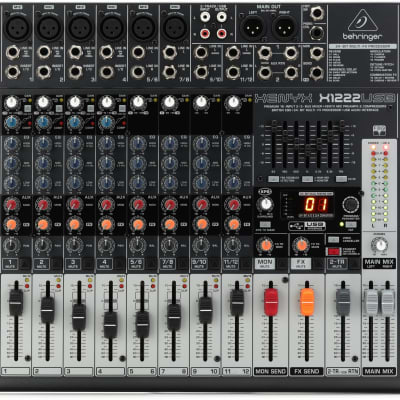Viewport: 400px width, 400px height.
Task: Toggle the XPQ to Main button
Action: 265,224
